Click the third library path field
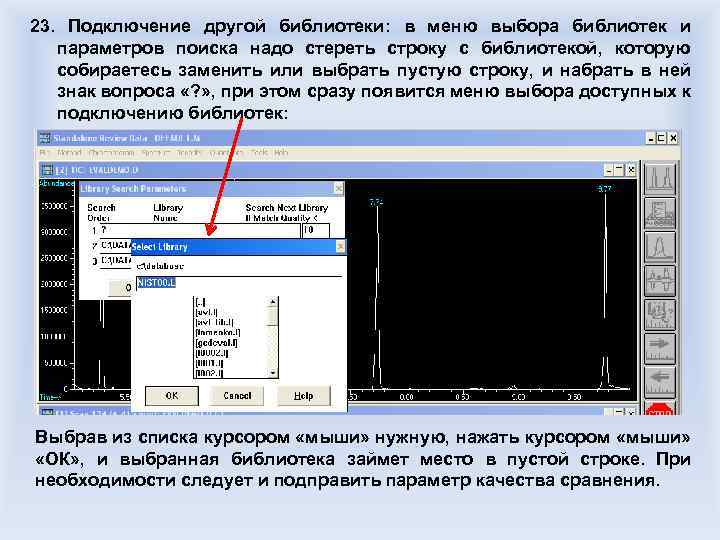720x540 pixels. 115,261
